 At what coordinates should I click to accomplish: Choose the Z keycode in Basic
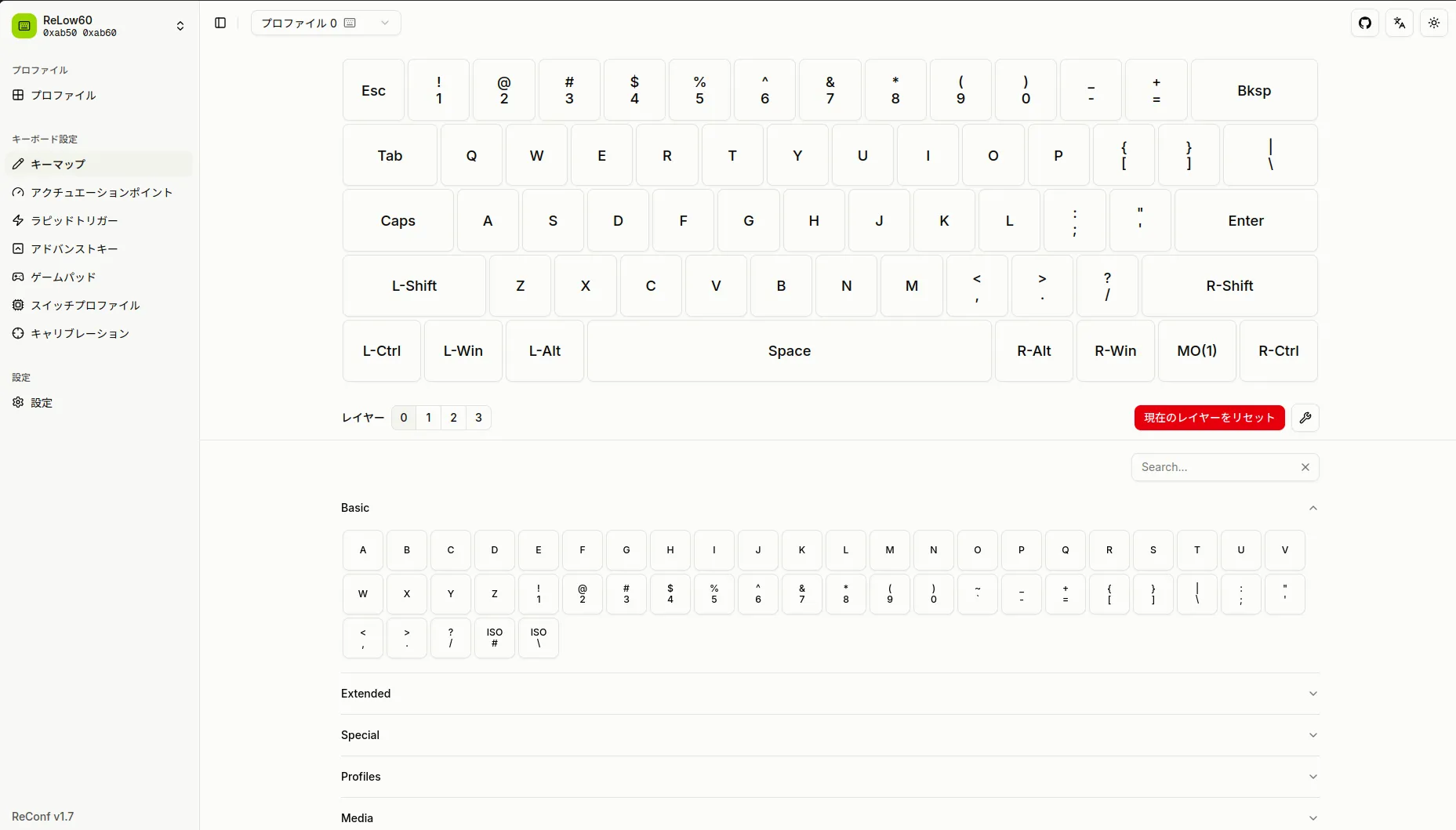495,594
